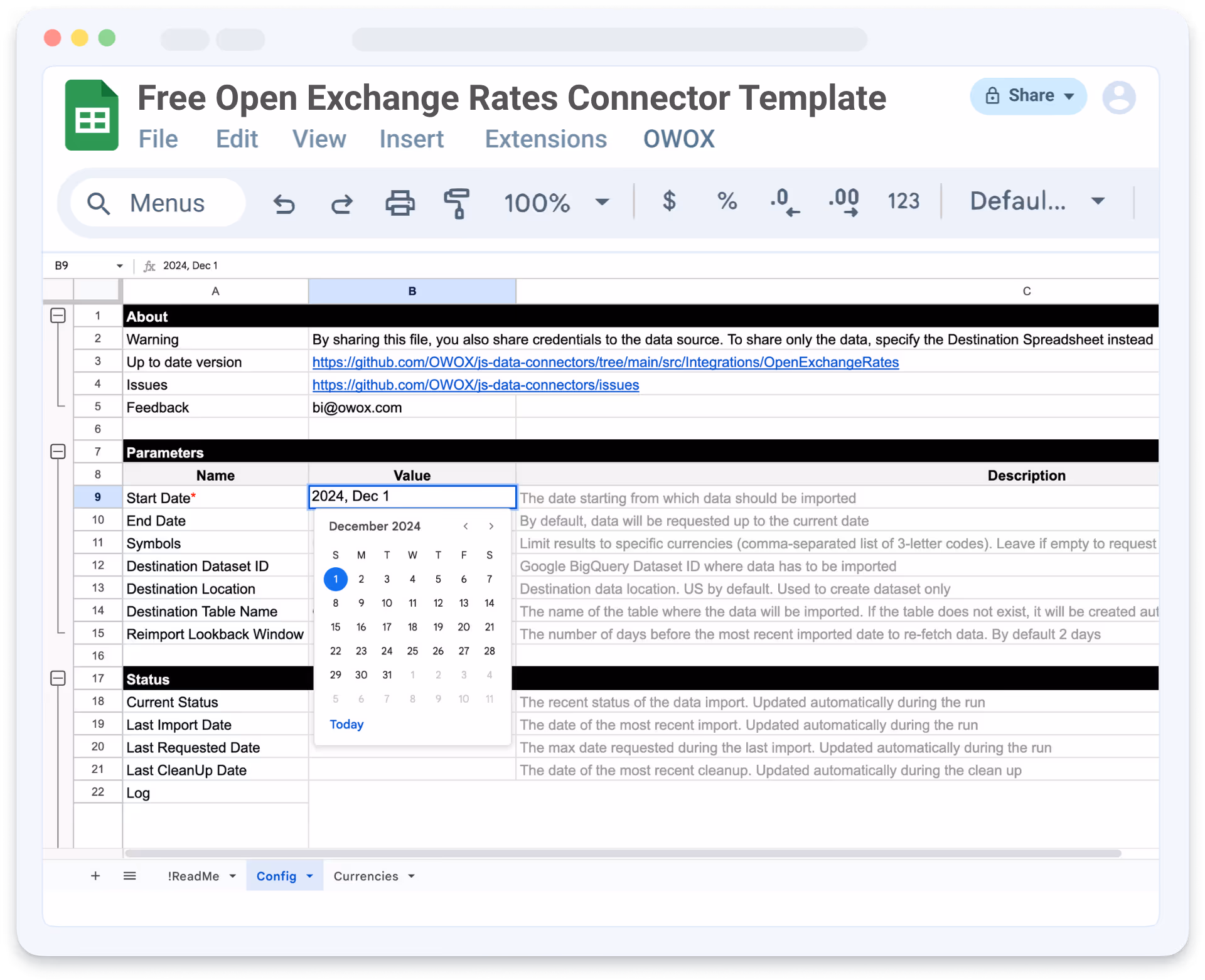Collapse the About row group
1205x980 pixels.
(58, 316)
